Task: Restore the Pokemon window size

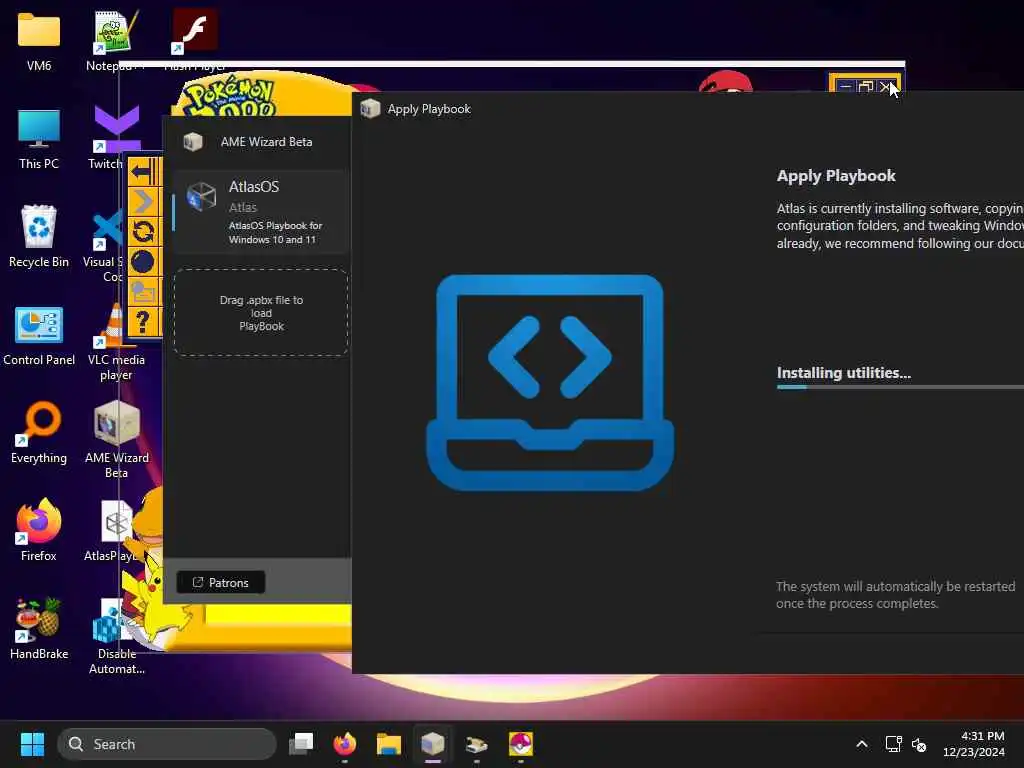Action: tap(866, 87)
